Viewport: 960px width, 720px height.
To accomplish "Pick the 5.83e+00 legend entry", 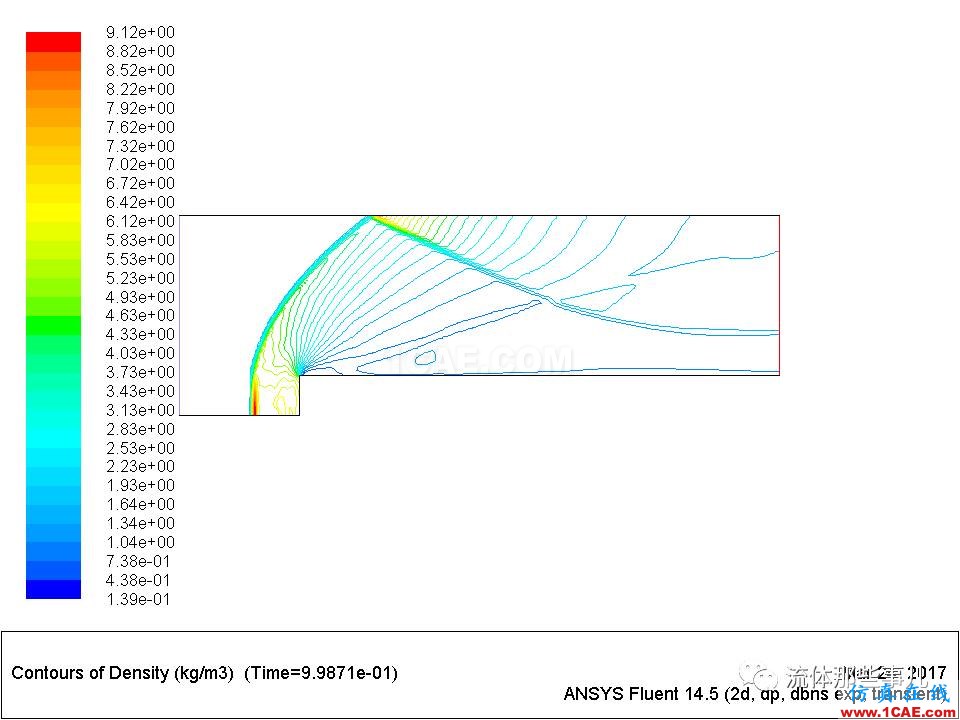I will [140, 240].
